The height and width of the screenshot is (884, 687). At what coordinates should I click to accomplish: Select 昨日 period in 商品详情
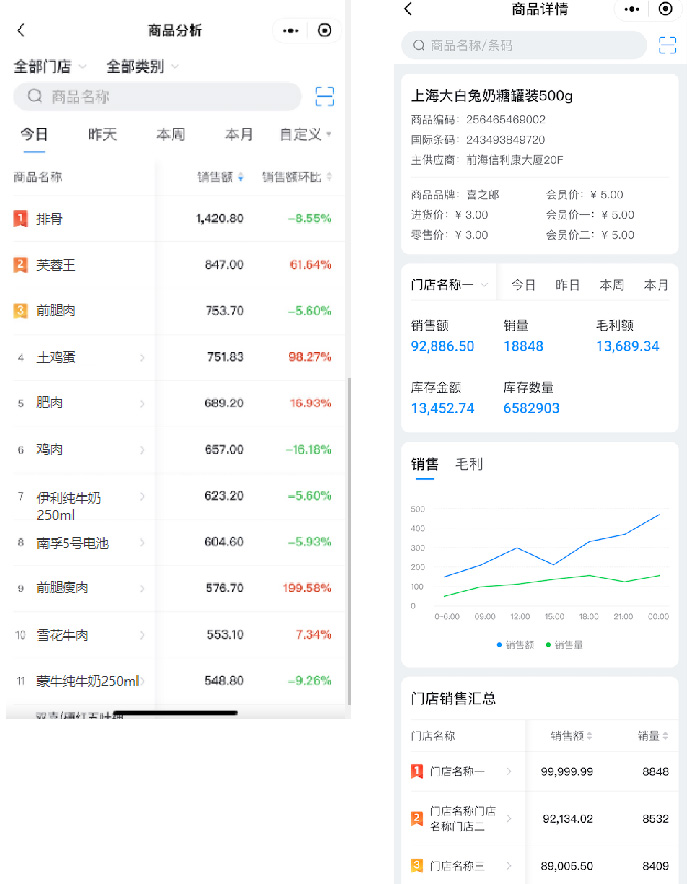[x=567, y=285]
